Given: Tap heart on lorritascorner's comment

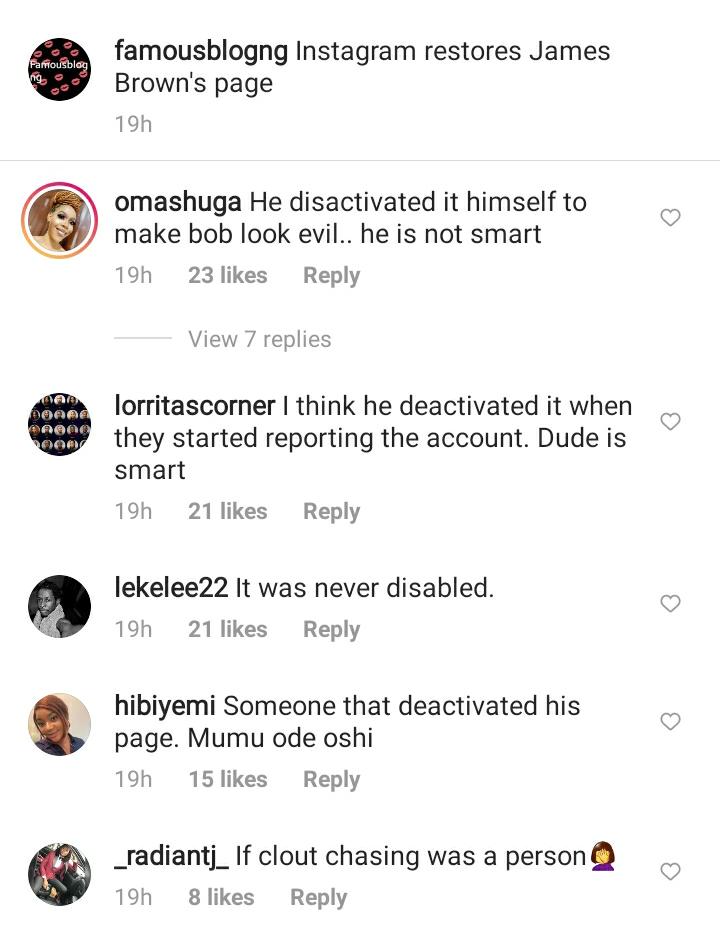Looking at the screenshot, I should (671, 422).
